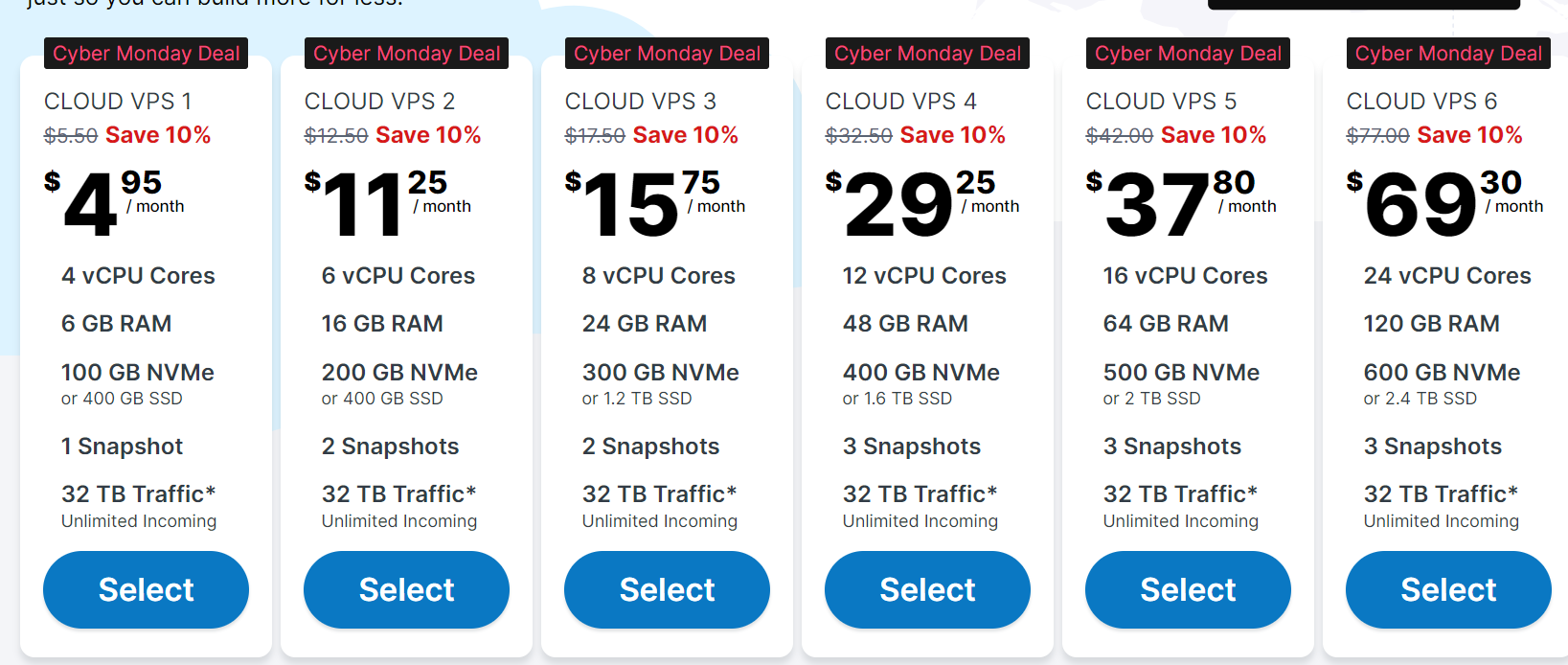Screen dimensions: 1568x665
Task: Hit Select for the Cloud VPS 5 plan
Action: pyautogui.click(x=1188, y=589)
